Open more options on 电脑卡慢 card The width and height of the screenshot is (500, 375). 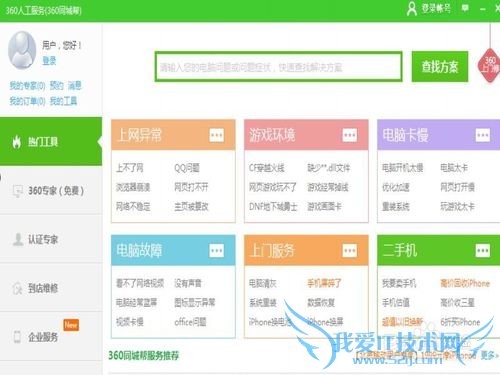click(x=483, y=135)
